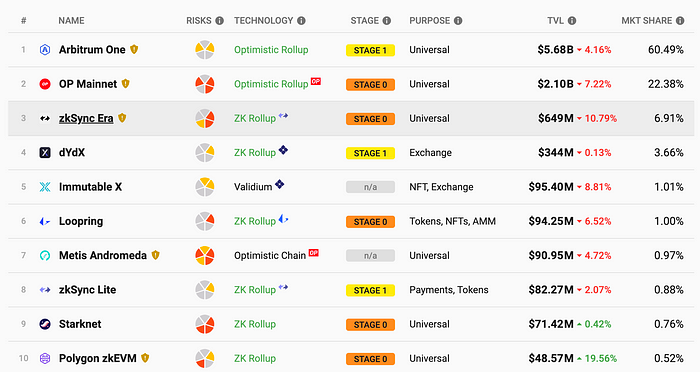Click the Loopring tech badge after ZK Rollup
Image resolution: width=700 pixels, height=372 pixels.
click(x=283, y=219)
